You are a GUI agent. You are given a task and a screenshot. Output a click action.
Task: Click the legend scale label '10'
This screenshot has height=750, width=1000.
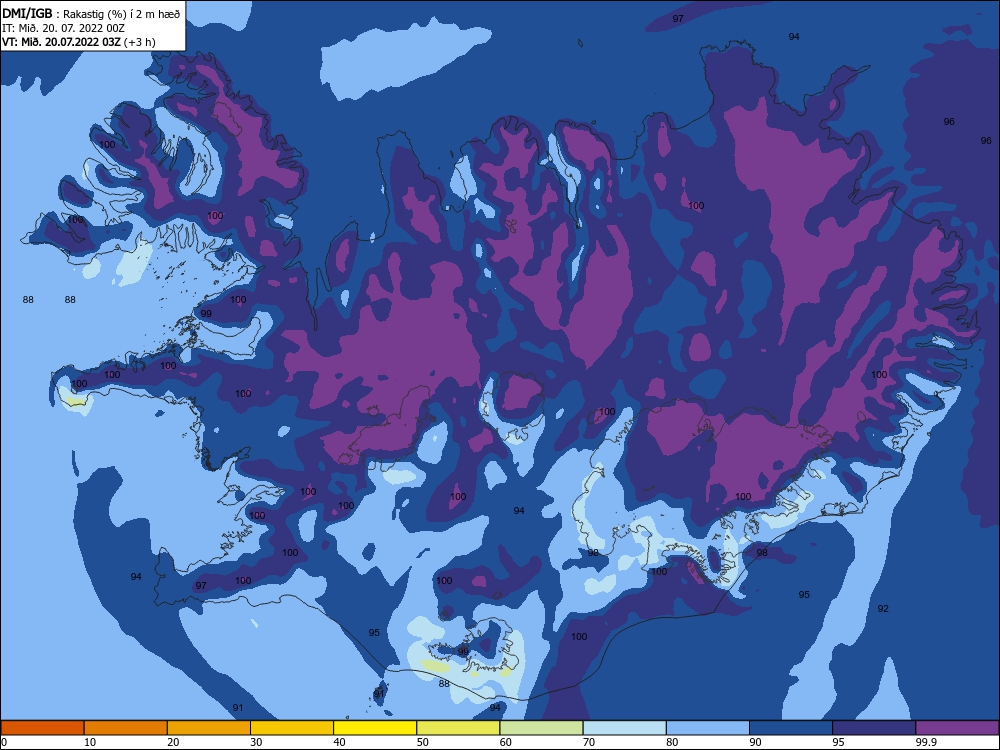pyautogui.click(x=90, y=742)
